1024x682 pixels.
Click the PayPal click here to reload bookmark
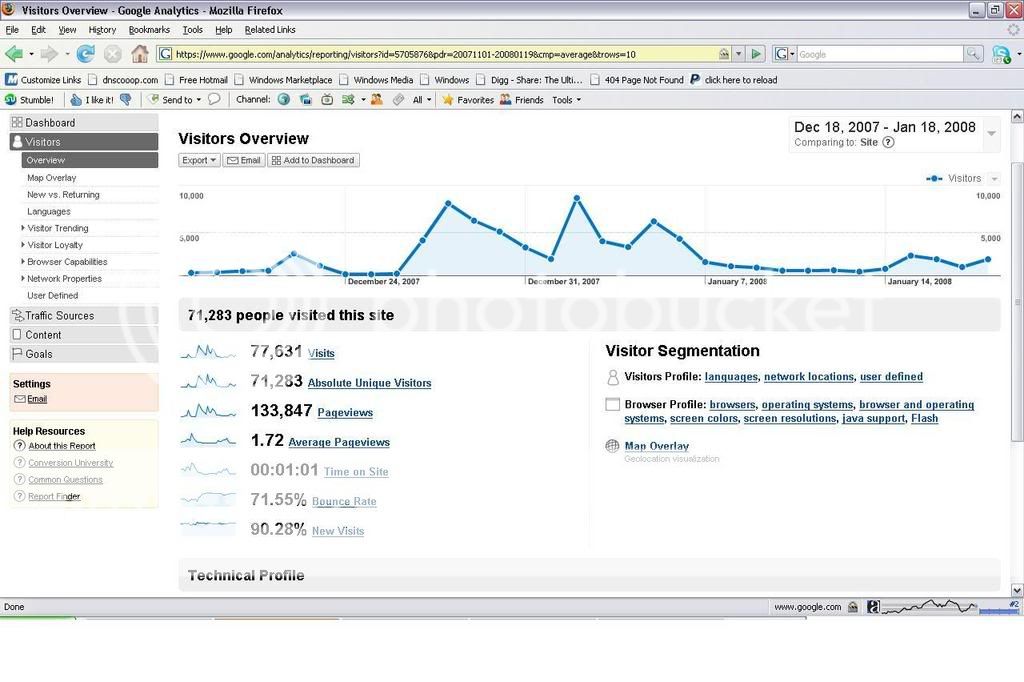point(734,80)
